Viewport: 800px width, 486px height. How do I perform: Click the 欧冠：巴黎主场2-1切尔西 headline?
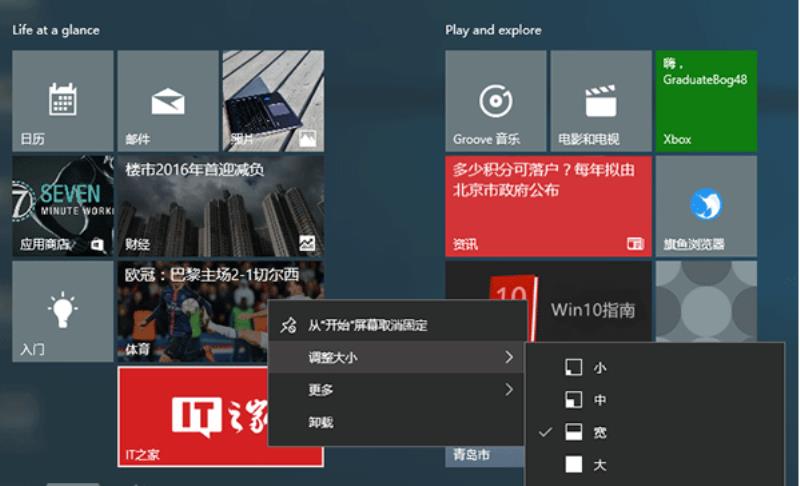tap(212, 275)
